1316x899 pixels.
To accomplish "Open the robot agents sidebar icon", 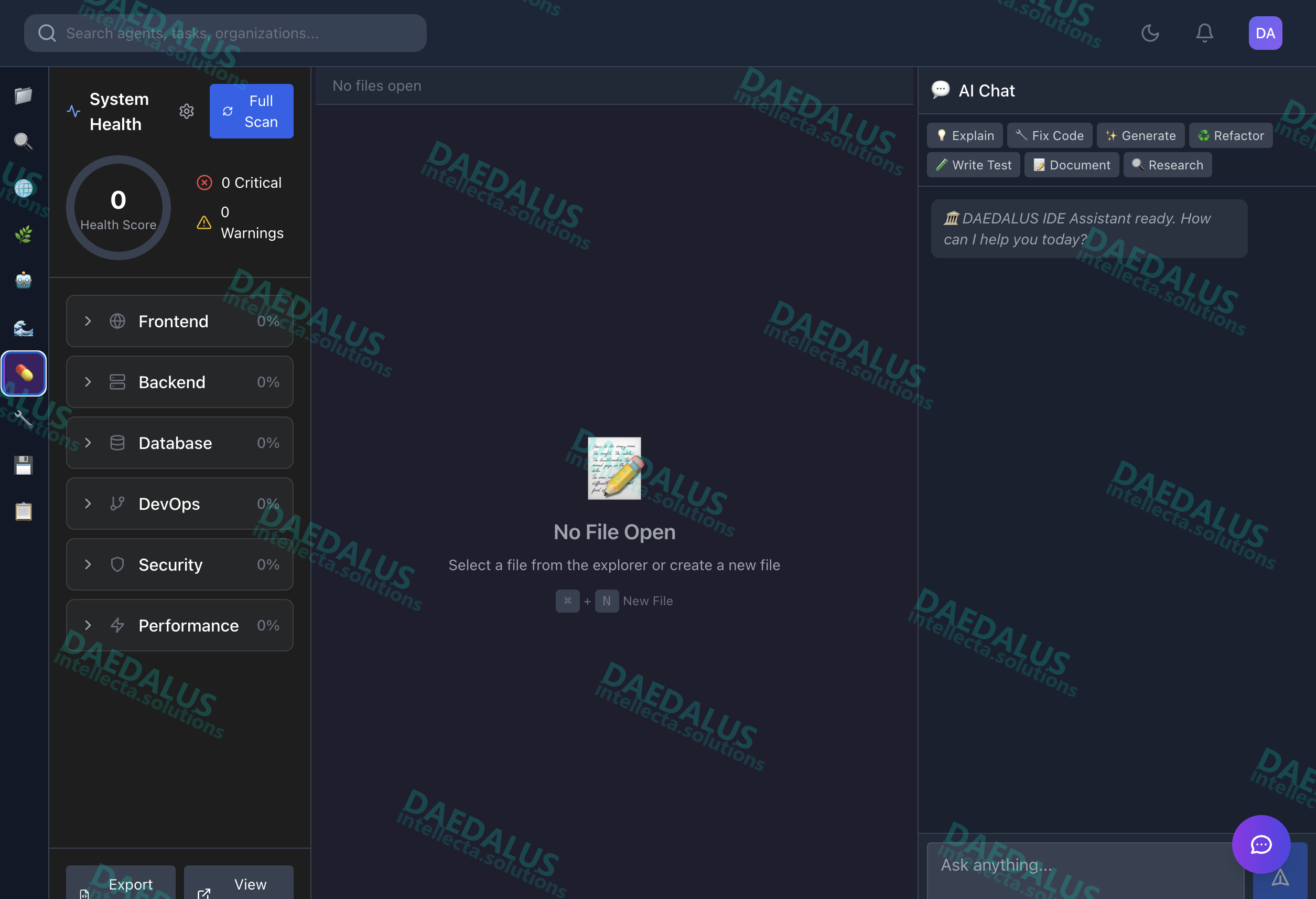I will pos(23,280).
